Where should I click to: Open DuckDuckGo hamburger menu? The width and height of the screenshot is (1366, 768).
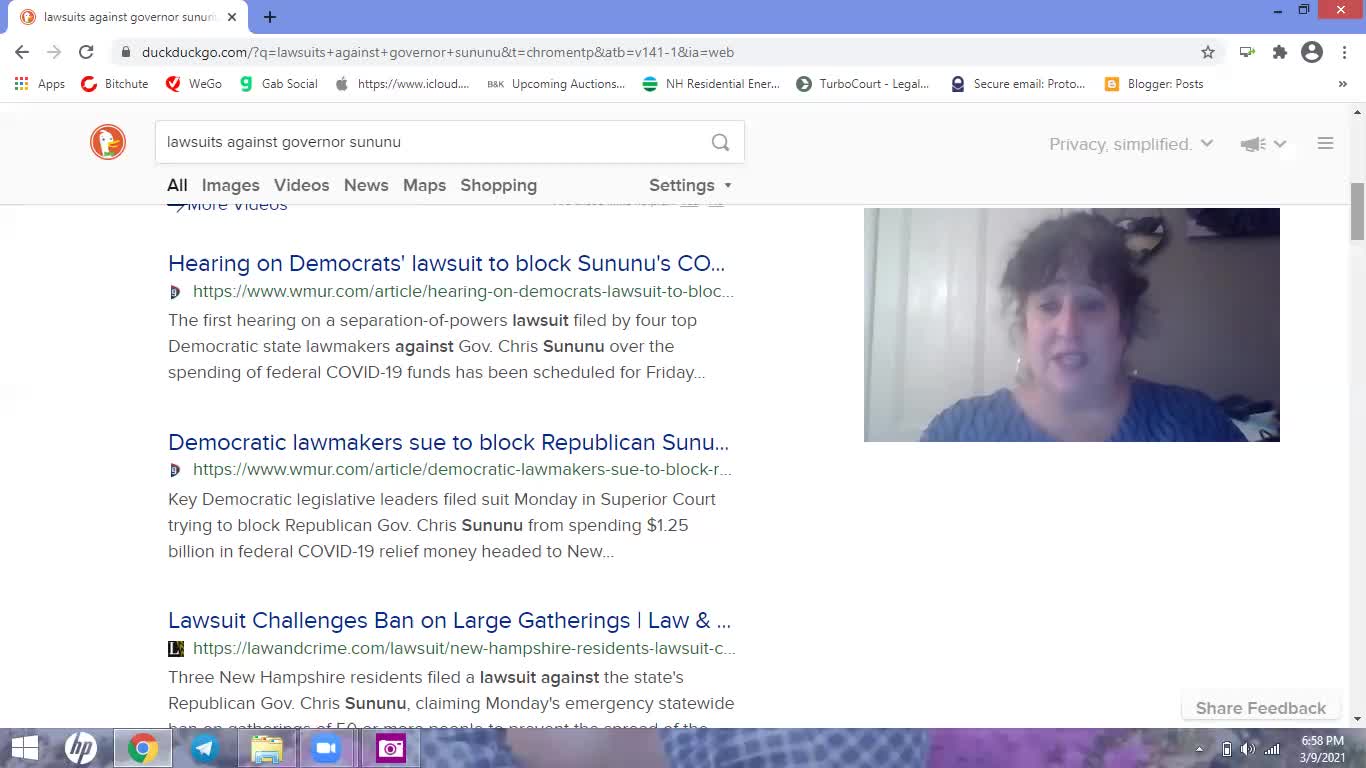1325,144
